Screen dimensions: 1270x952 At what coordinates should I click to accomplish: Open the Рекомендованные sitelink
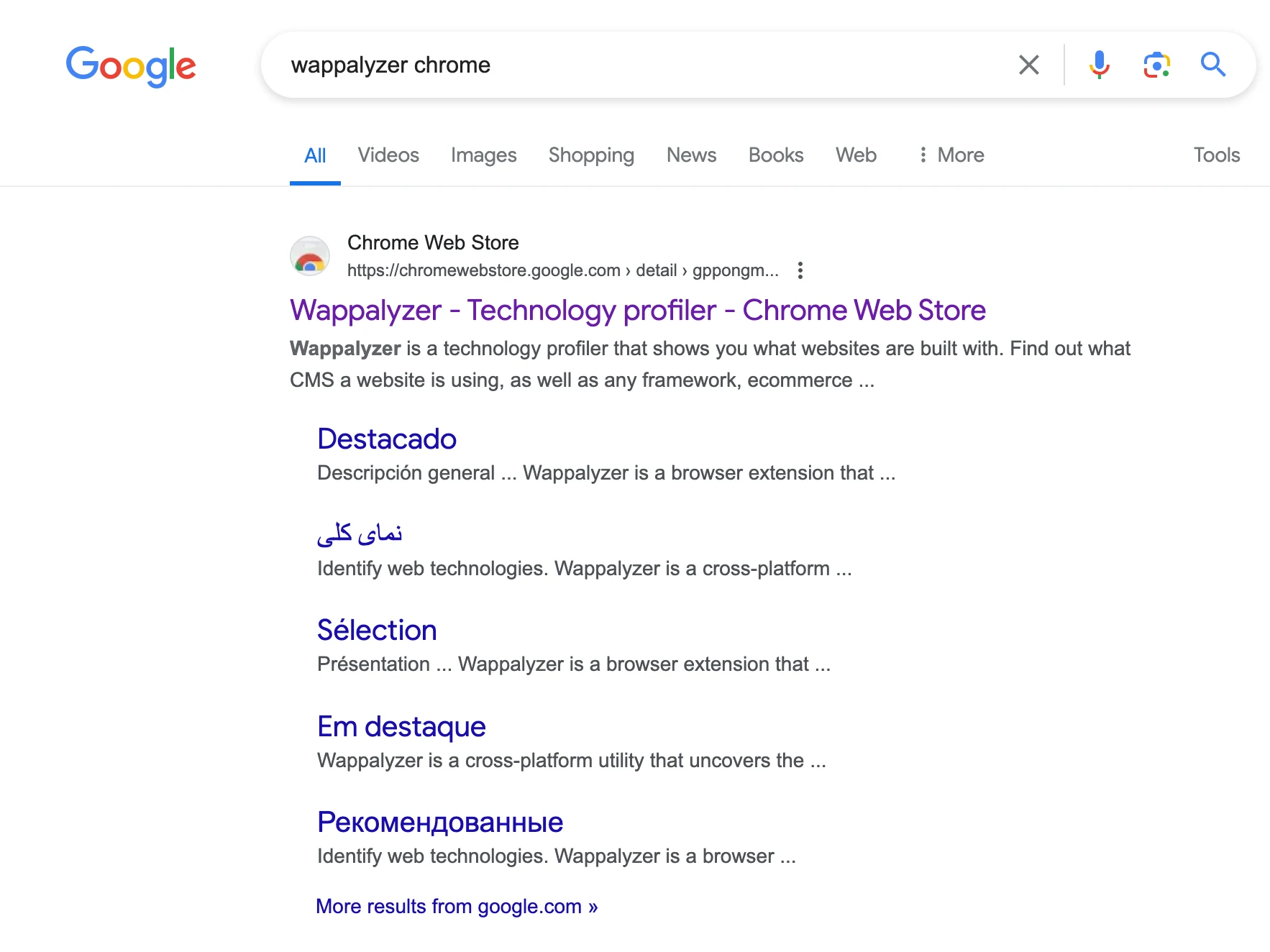440,823
